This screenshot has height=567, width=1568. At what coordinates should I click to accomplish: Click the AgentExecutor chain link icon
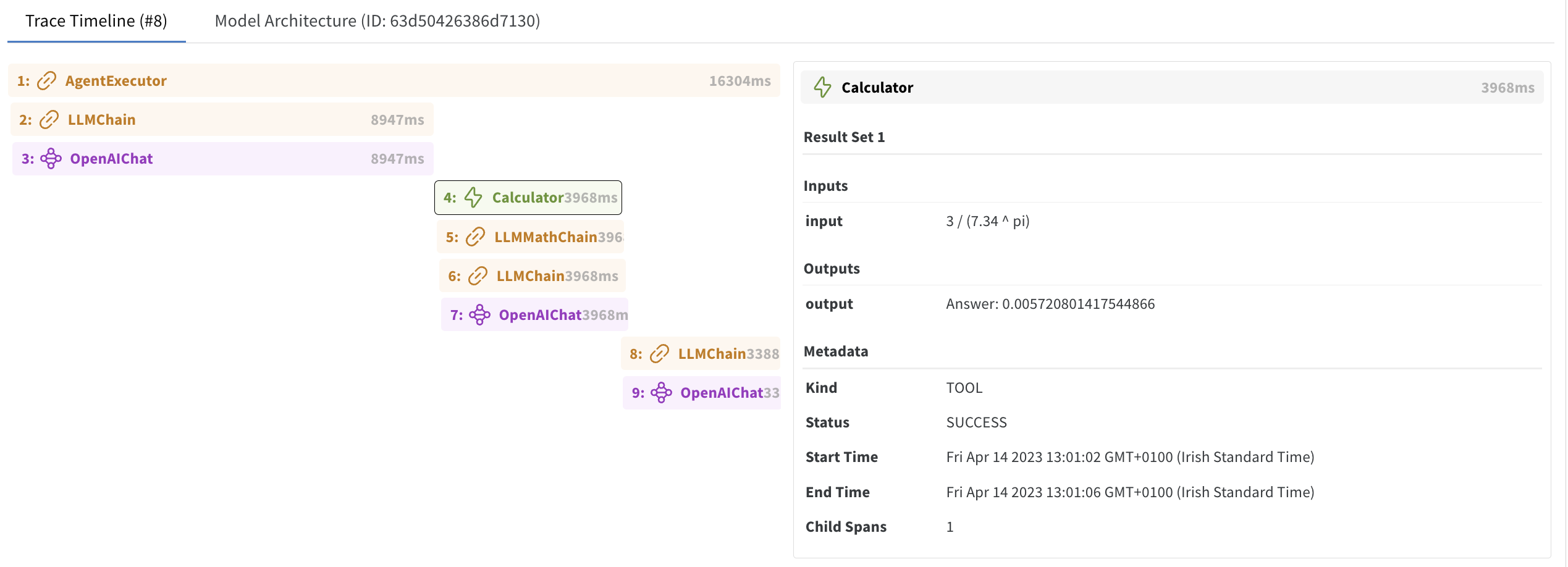coord(46,81)
